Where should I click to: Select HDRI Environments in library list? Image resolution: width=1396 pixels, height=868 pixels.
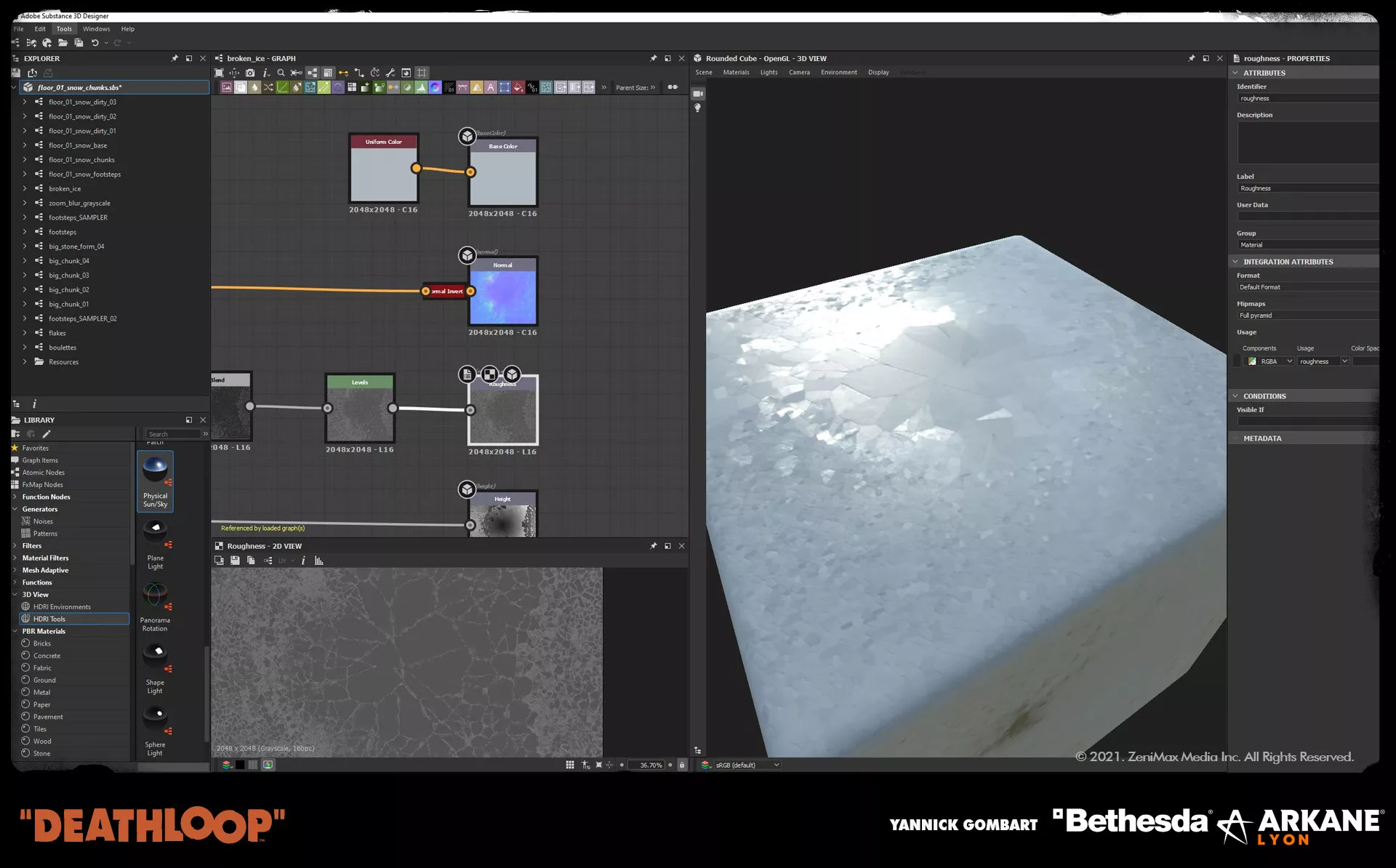click(x=62, y=607)
